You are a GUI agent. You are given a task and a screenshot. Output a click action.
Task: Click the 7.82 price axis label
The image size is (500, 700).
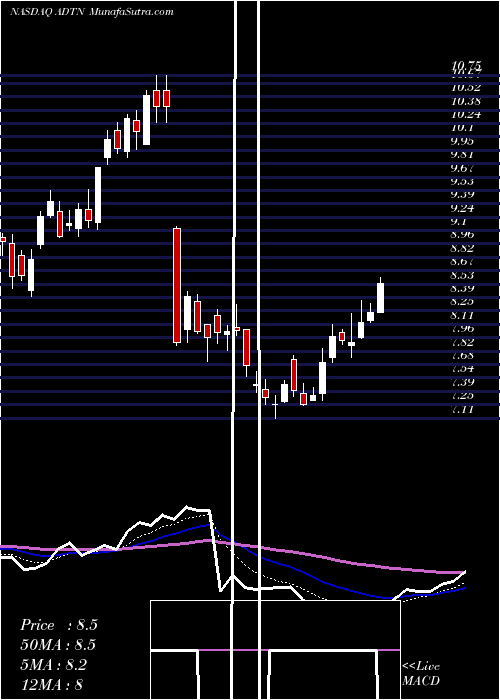click(463, 342)
